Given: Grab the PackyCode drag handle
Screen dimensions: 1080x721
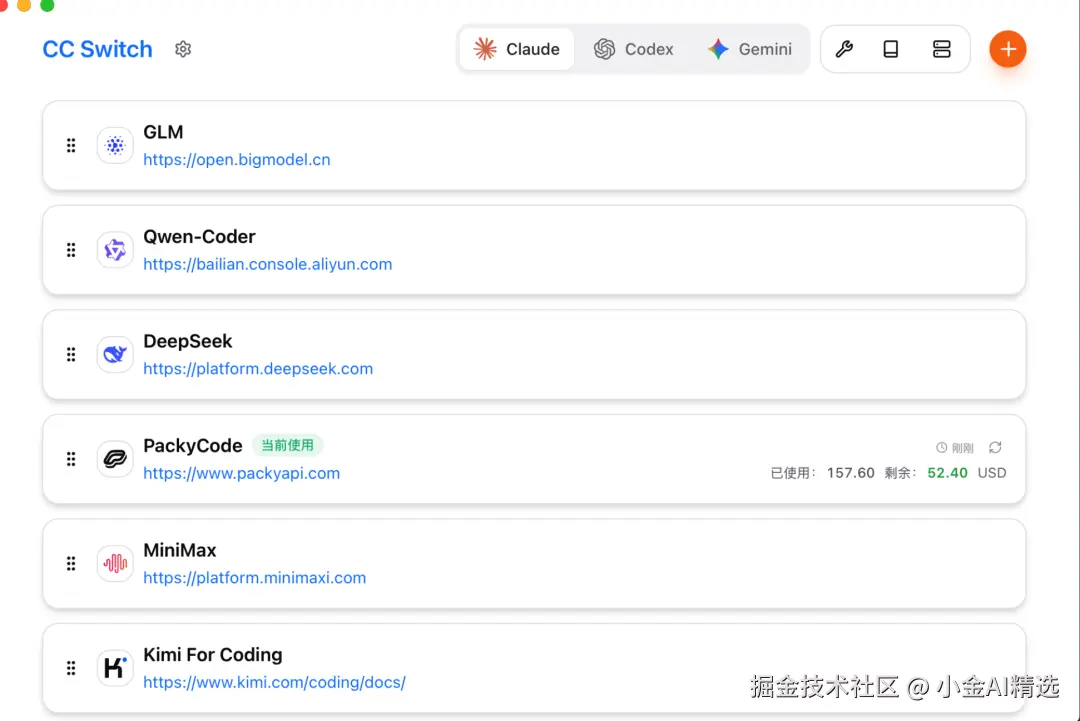Looking at the screenshot, I should [71, 459].
